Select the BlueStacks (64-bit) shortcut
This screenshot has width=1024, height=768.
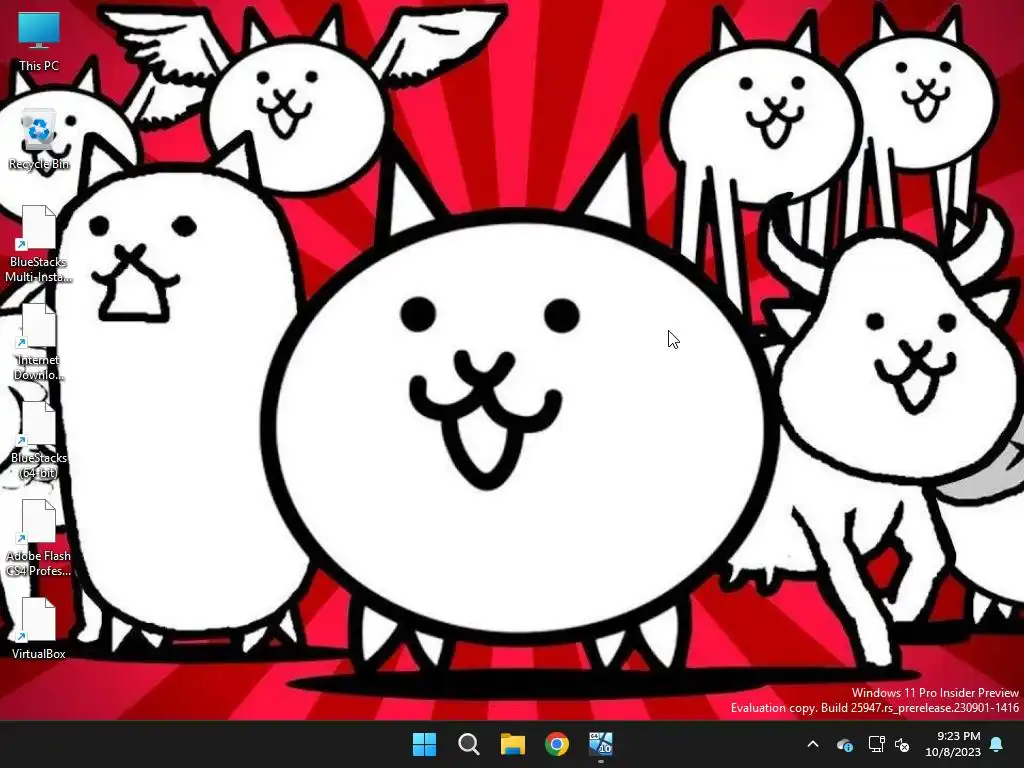tap(39, 440)
